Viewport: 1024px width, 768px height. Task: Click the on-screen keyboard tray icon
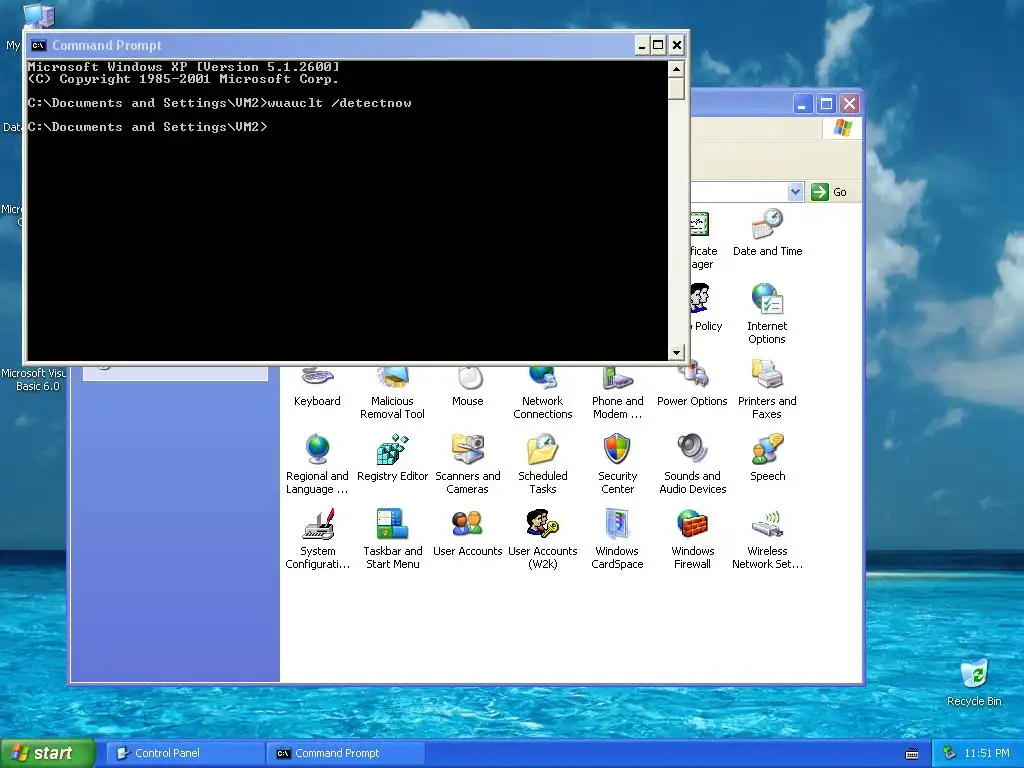tap(912, 754)
